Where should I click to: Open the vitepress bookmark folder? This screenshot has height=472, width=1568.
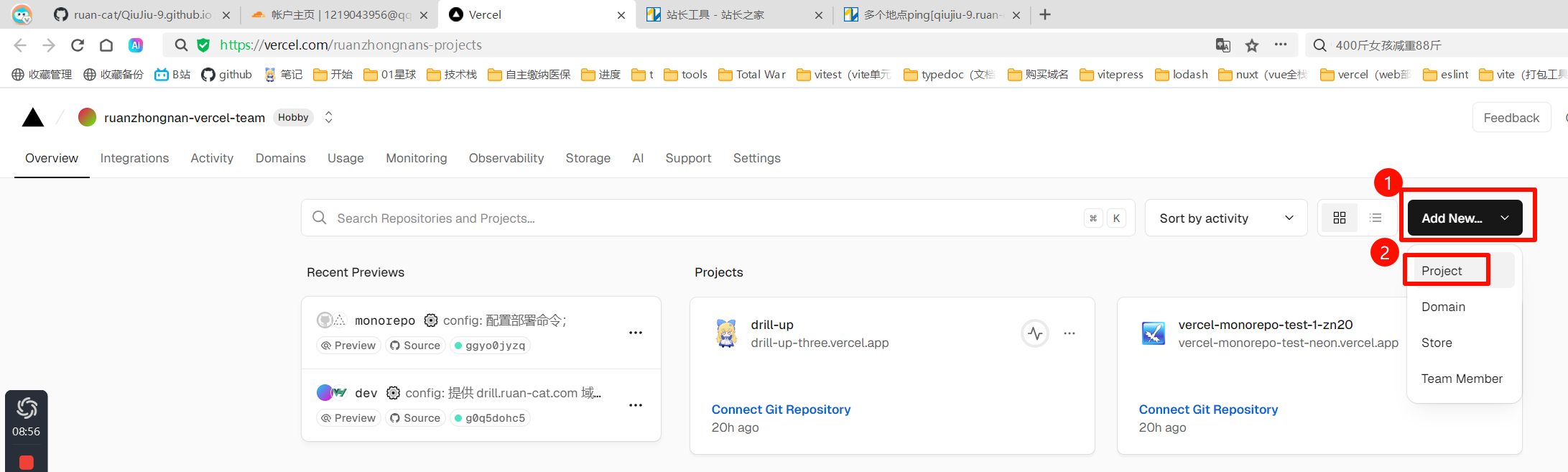1111,75
